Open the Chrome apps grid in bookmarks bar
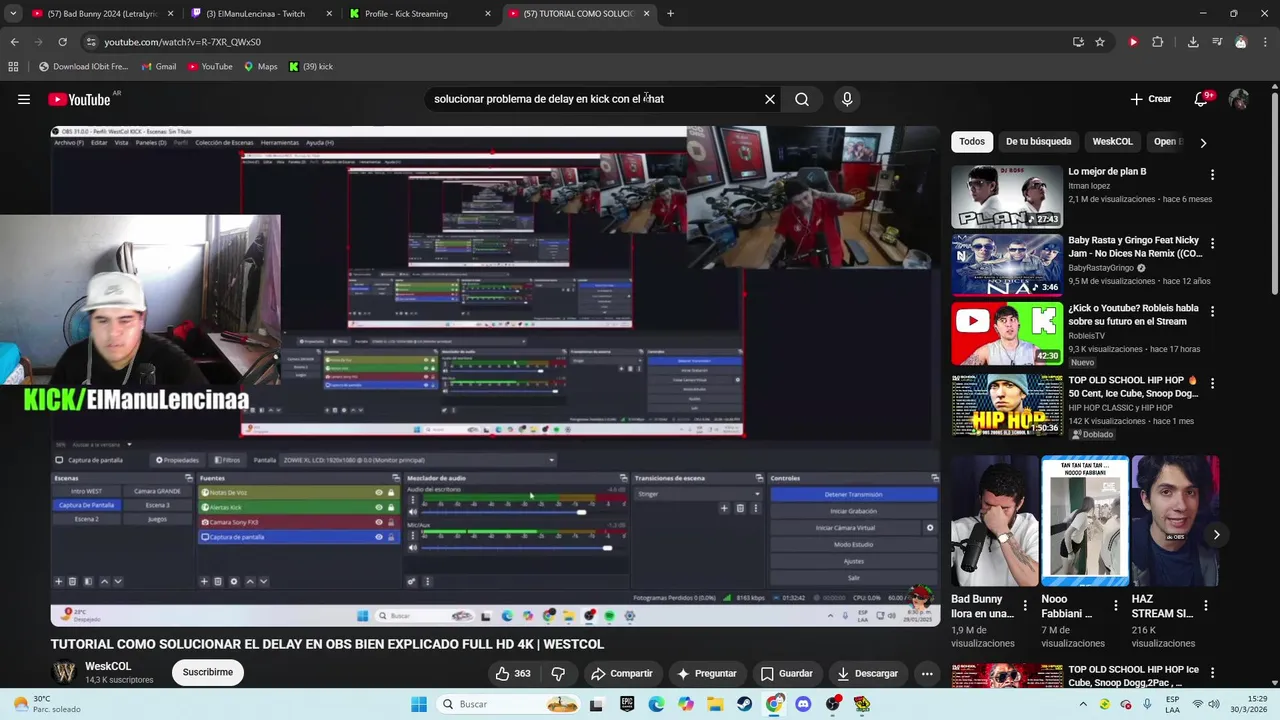Viewport: 1280px width, 720px height. point(13,67)
